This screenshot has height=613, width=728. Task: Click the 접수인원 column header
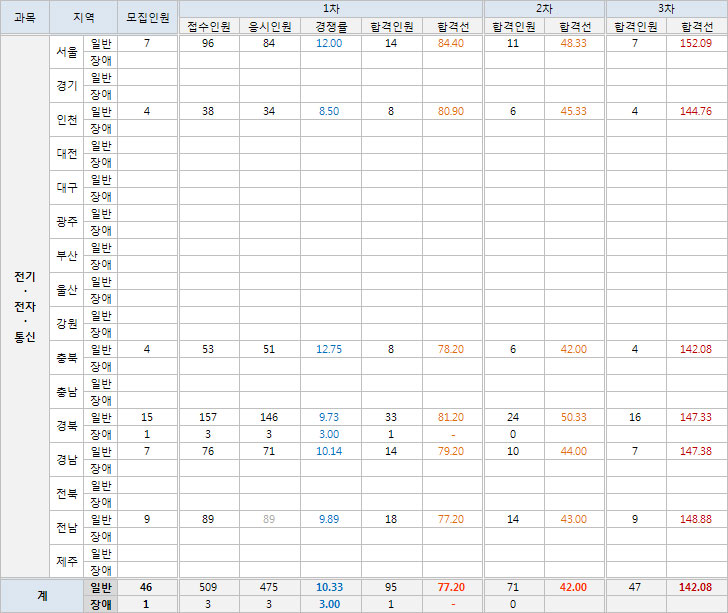pyautogui.click(x=209, y=26)
